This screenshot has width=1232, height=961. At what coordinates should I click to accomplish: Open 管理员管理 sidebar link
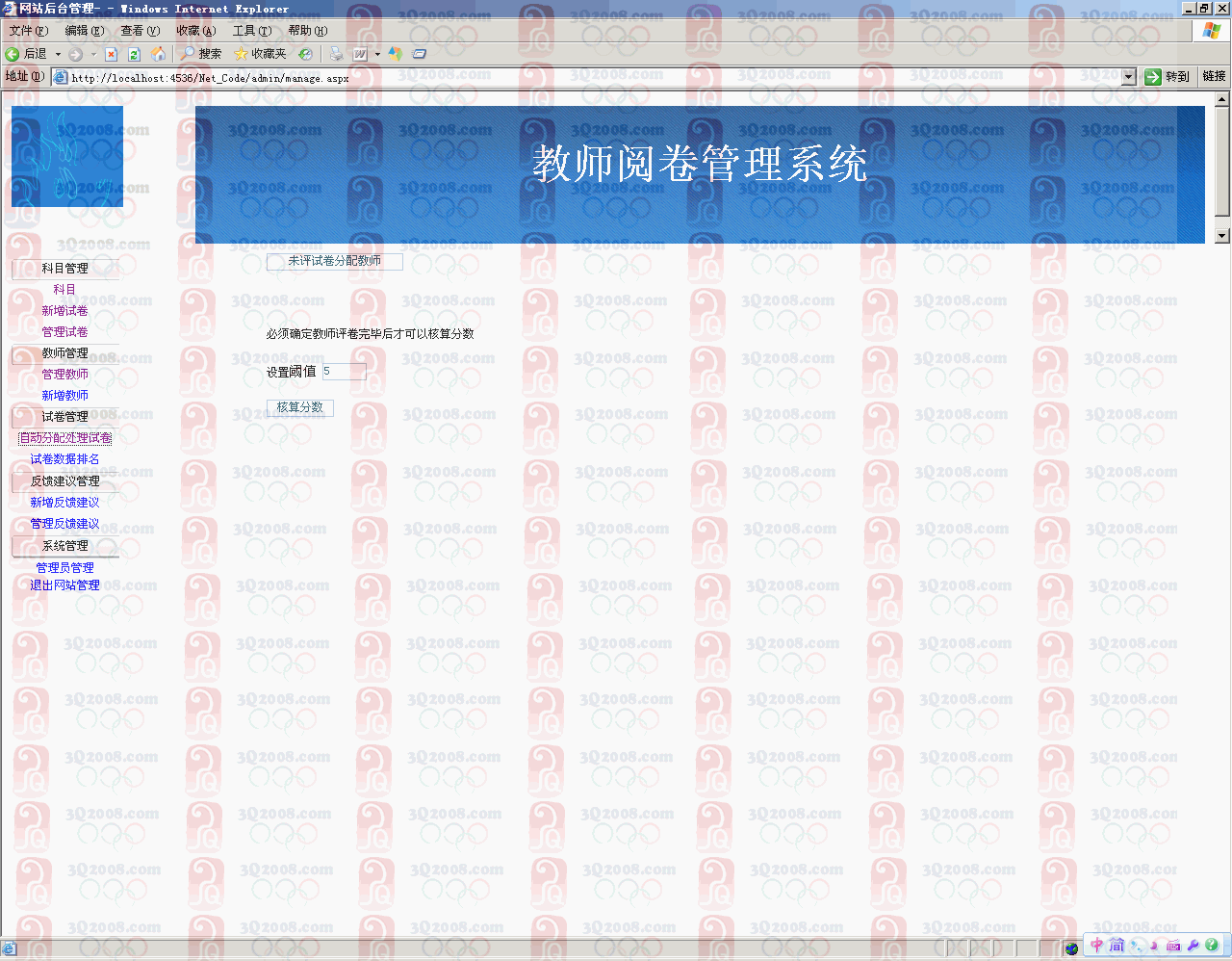64,568
